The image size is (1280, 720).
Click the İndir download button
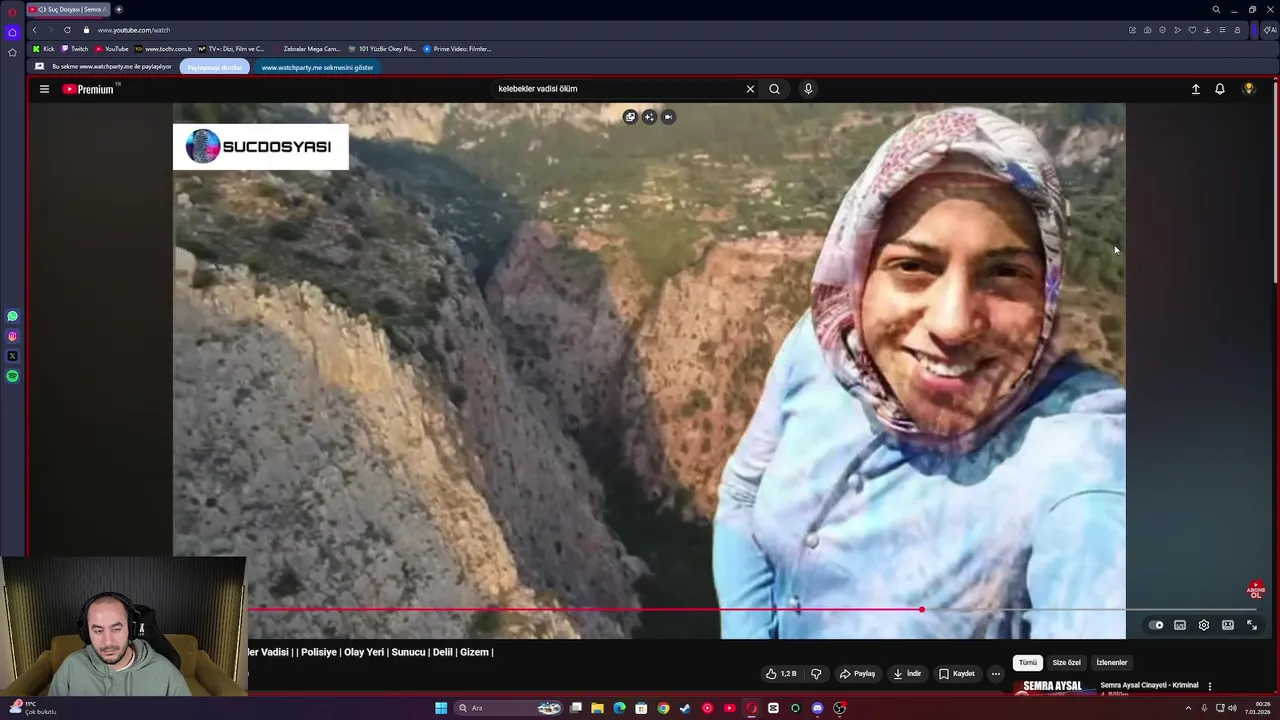tap(907, 674)
